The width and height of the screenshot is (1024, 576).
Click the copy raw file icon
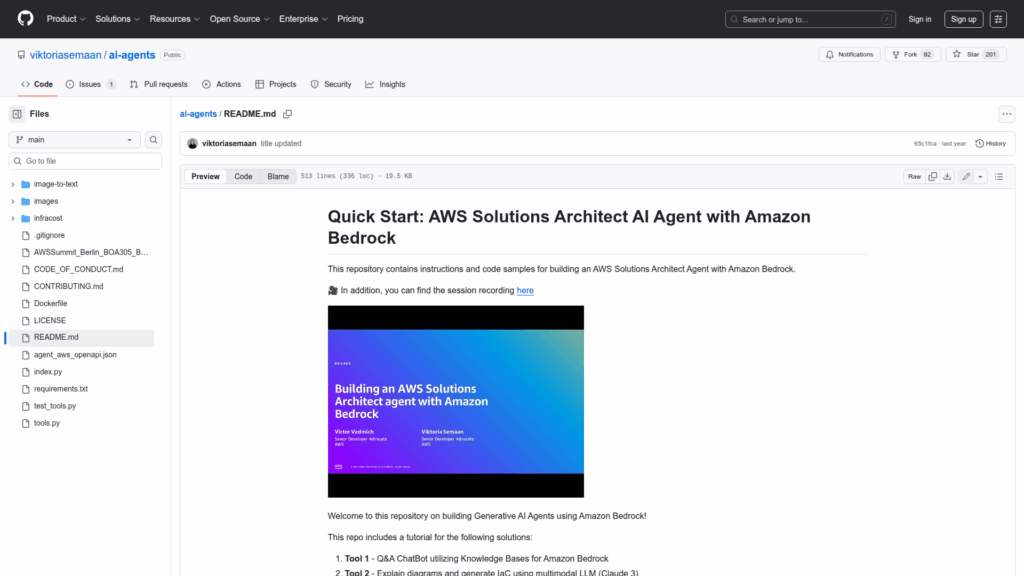pos(932,176)
